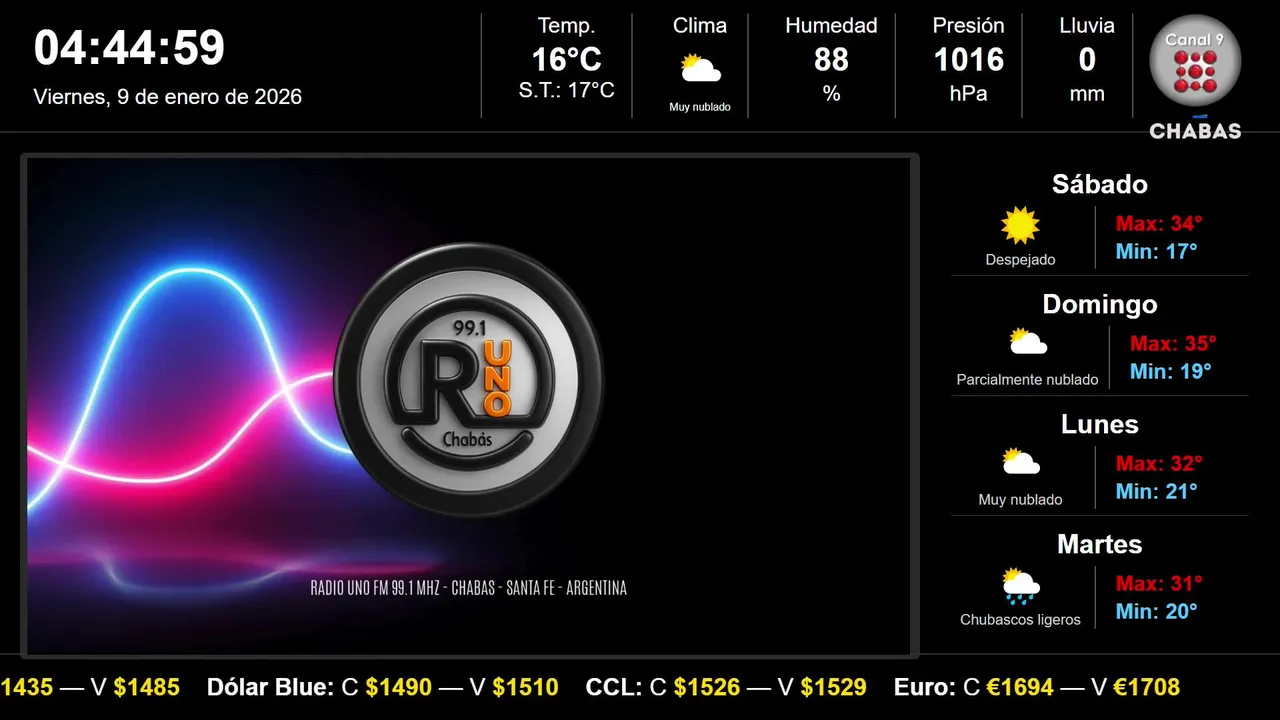The width and height of the screenshot is (1280, 720).
Task: Click Sábado's 'Min: 17°' value
Action: click(x=1157, y=251)
